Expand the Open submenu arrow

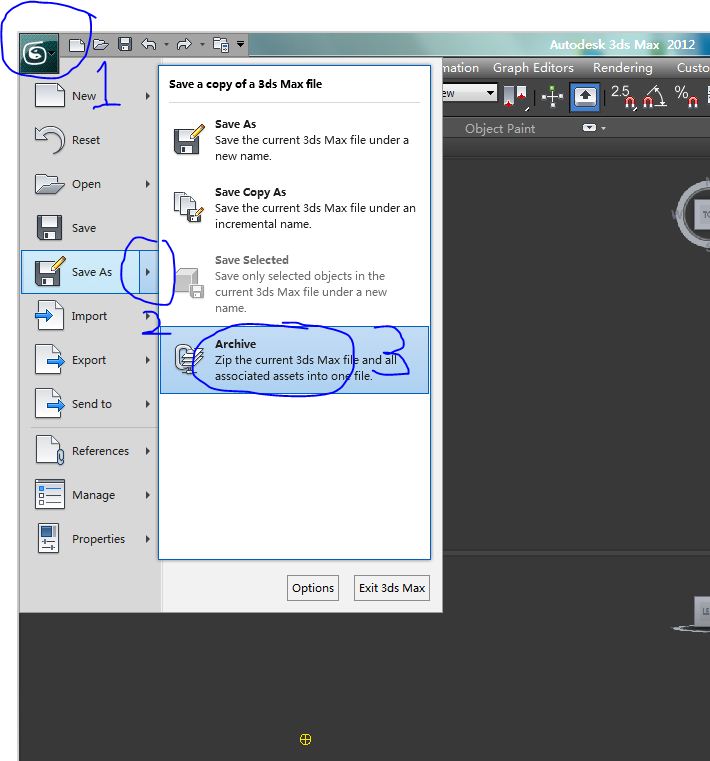pos(148,184)
